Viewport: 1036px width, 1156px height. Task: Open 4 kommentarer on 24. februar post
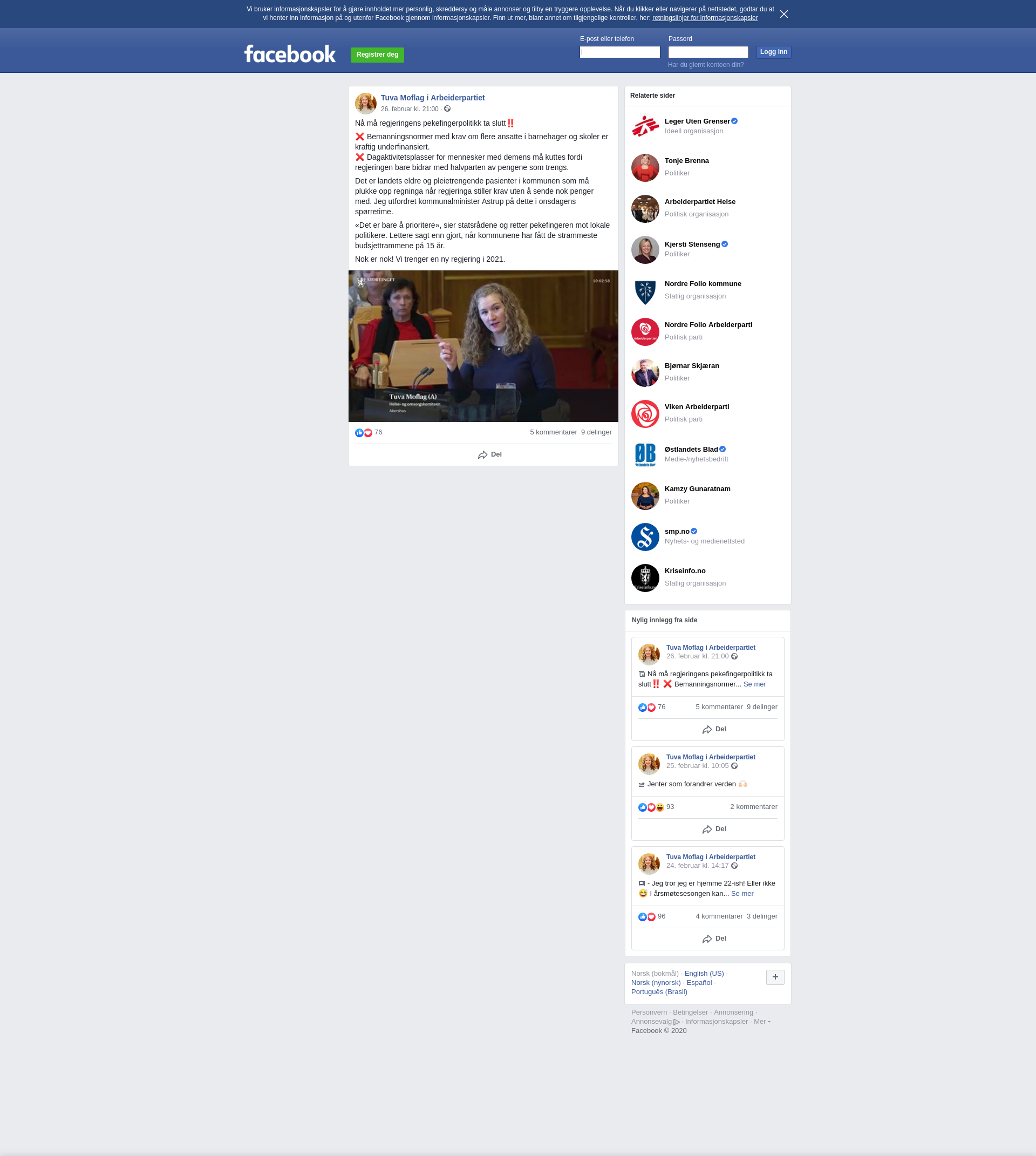(719, 916)
